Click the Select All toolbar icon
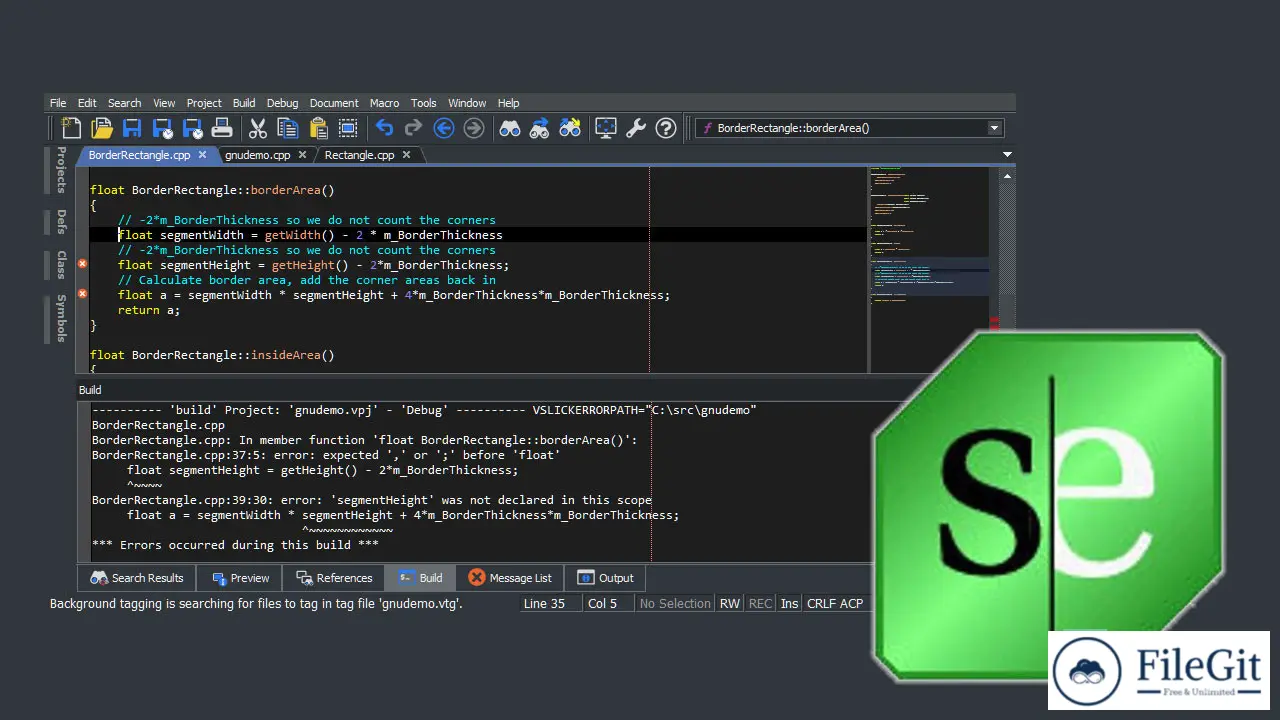 tap(348, 128)
